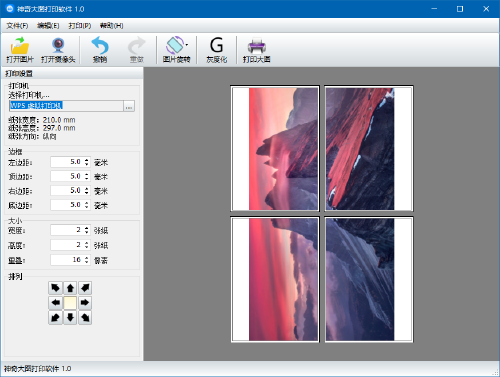Expand the small arrow beside 图片旋转
Screen dimensions: 500x377
pyautogui.click(x=187, y=45)
